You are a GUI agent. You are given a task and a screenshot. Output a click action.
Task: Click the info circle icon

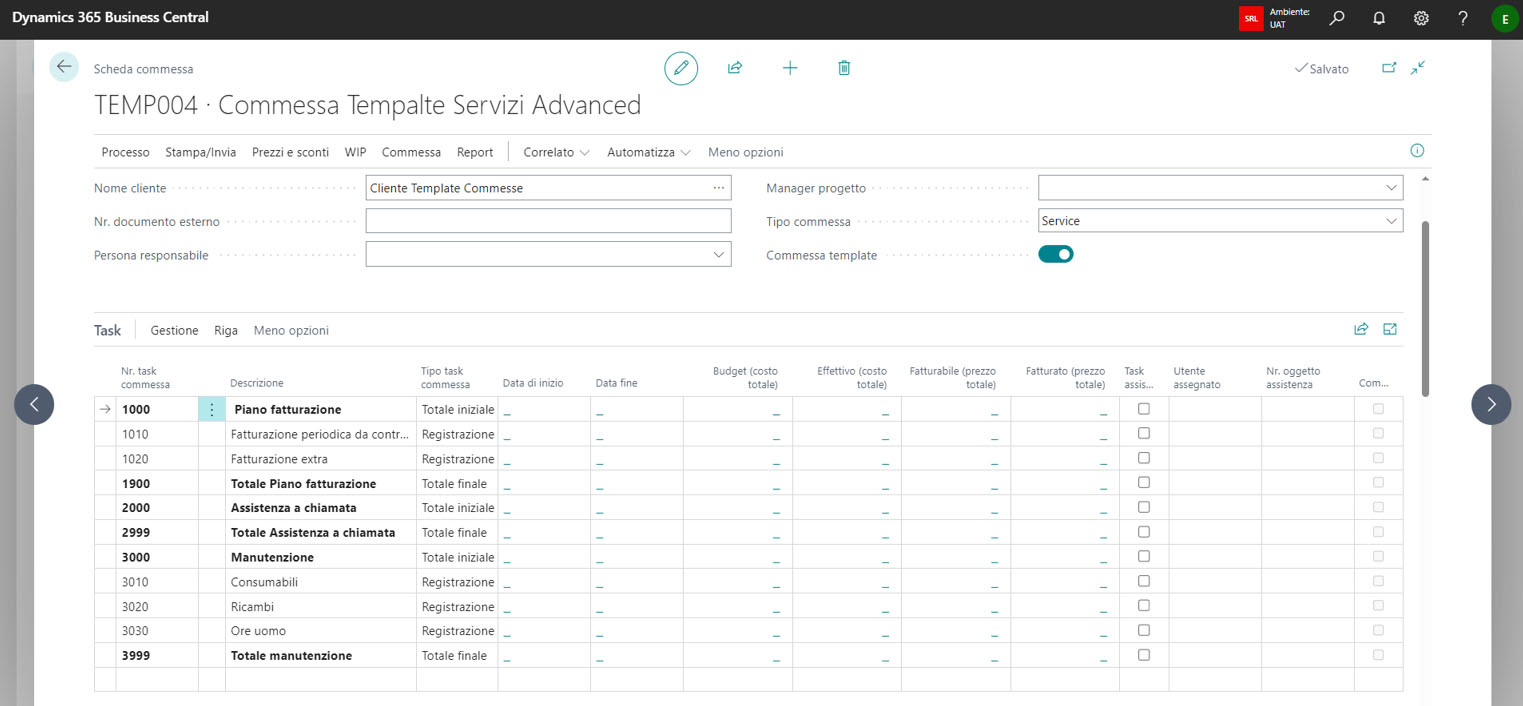click(1417, 151)
